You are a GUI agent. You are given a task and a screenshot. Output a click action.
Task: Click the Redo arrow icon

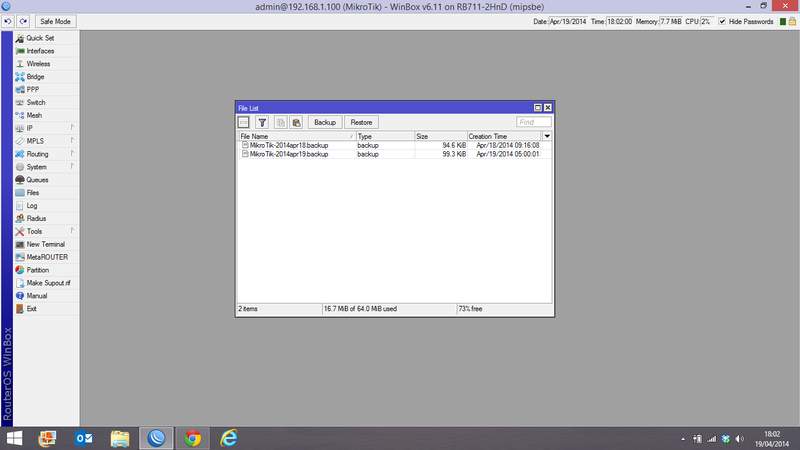tap(23, 21)
